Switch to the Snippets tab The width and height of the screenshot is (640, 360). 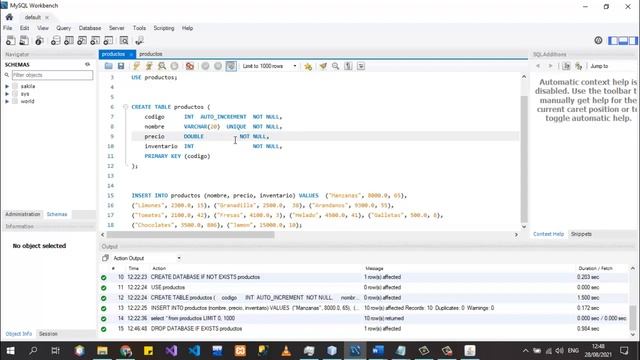pyautogui.click(x=581, y=234)
